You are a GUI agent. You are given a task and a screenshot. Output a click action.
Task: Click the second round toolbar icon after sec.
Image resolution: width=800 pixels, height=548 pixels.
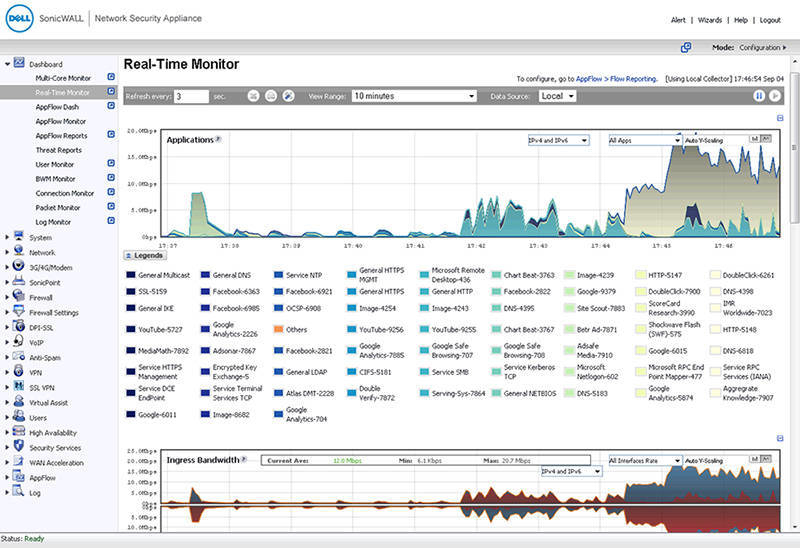(x=271, y=96)
